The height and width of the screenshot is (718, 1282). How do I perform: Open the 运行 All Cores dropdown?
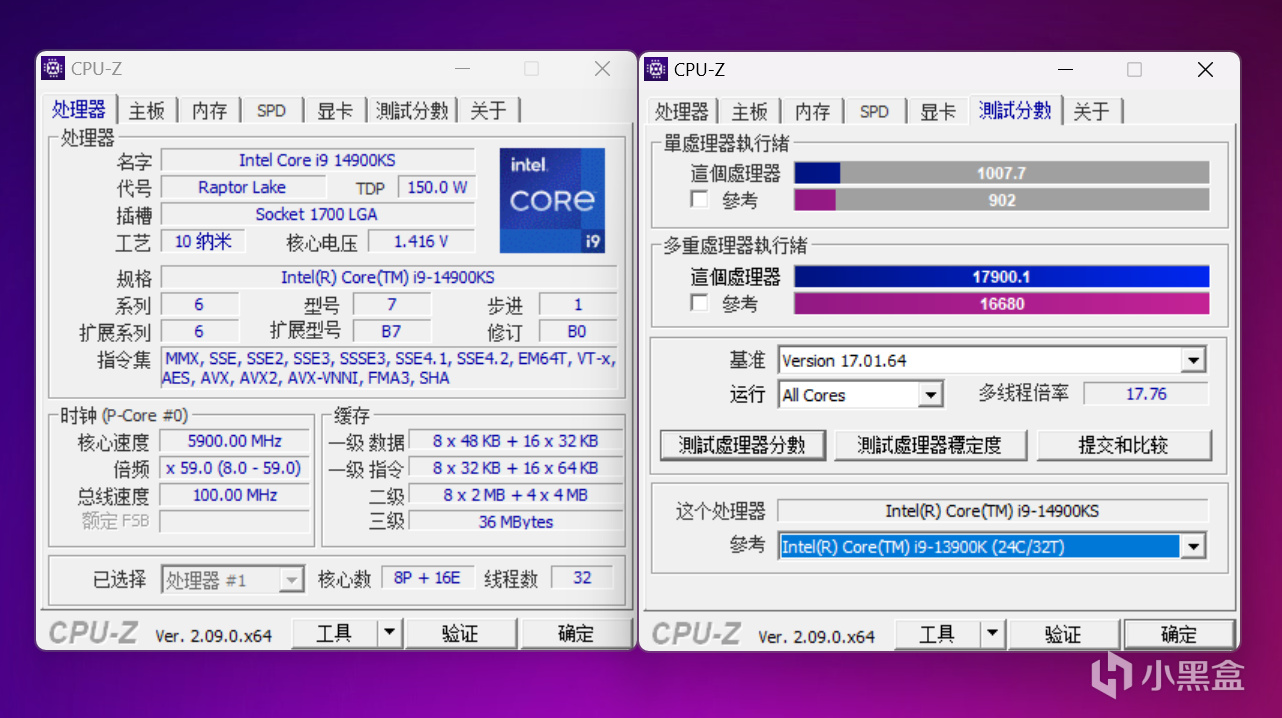click(x=931, y=395)
